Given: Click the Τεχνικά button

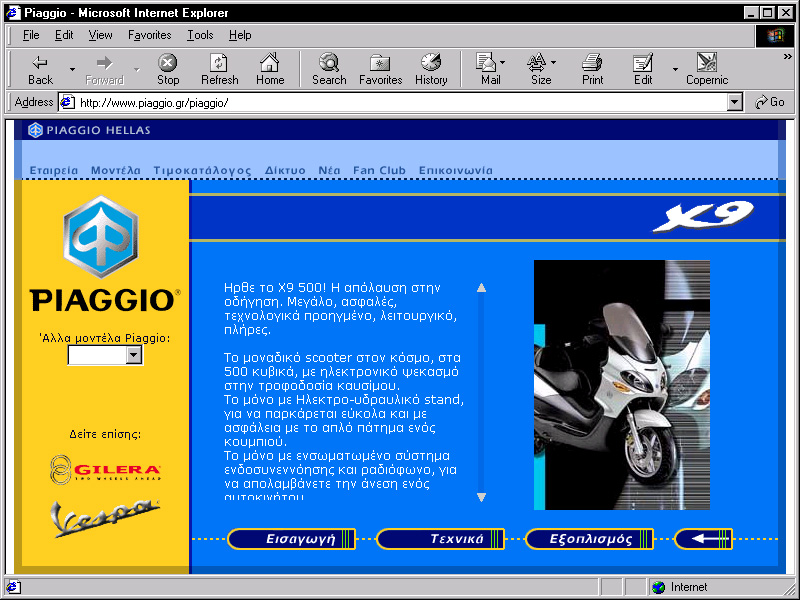Looking at the screenshot, I should 440,539.
